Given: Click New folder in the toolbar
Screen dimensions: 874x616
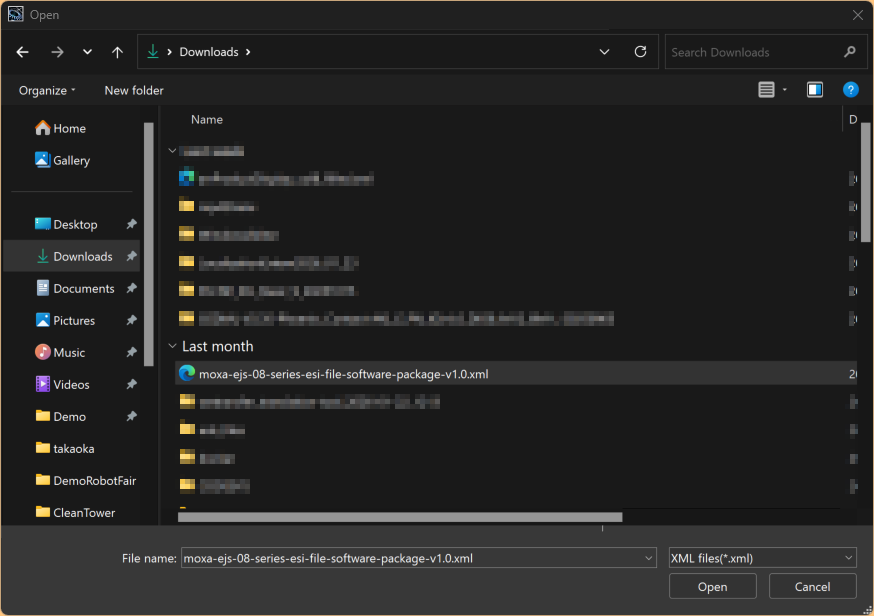Looking at the screenshot, I should tap(134, 90).
